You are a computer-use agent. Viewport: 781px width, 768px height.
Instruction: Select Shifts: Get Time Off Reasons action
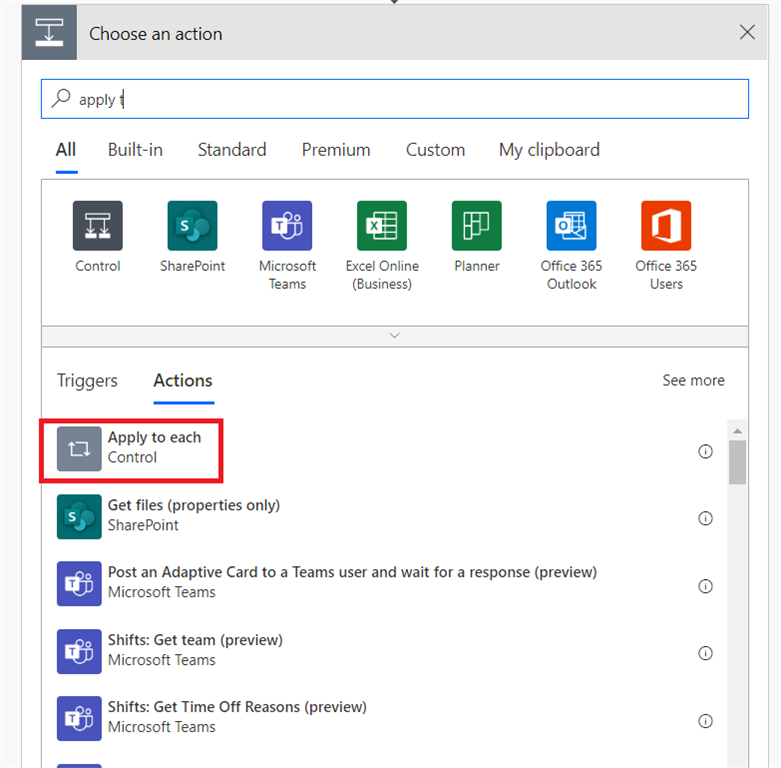click(x=385, y=719)
